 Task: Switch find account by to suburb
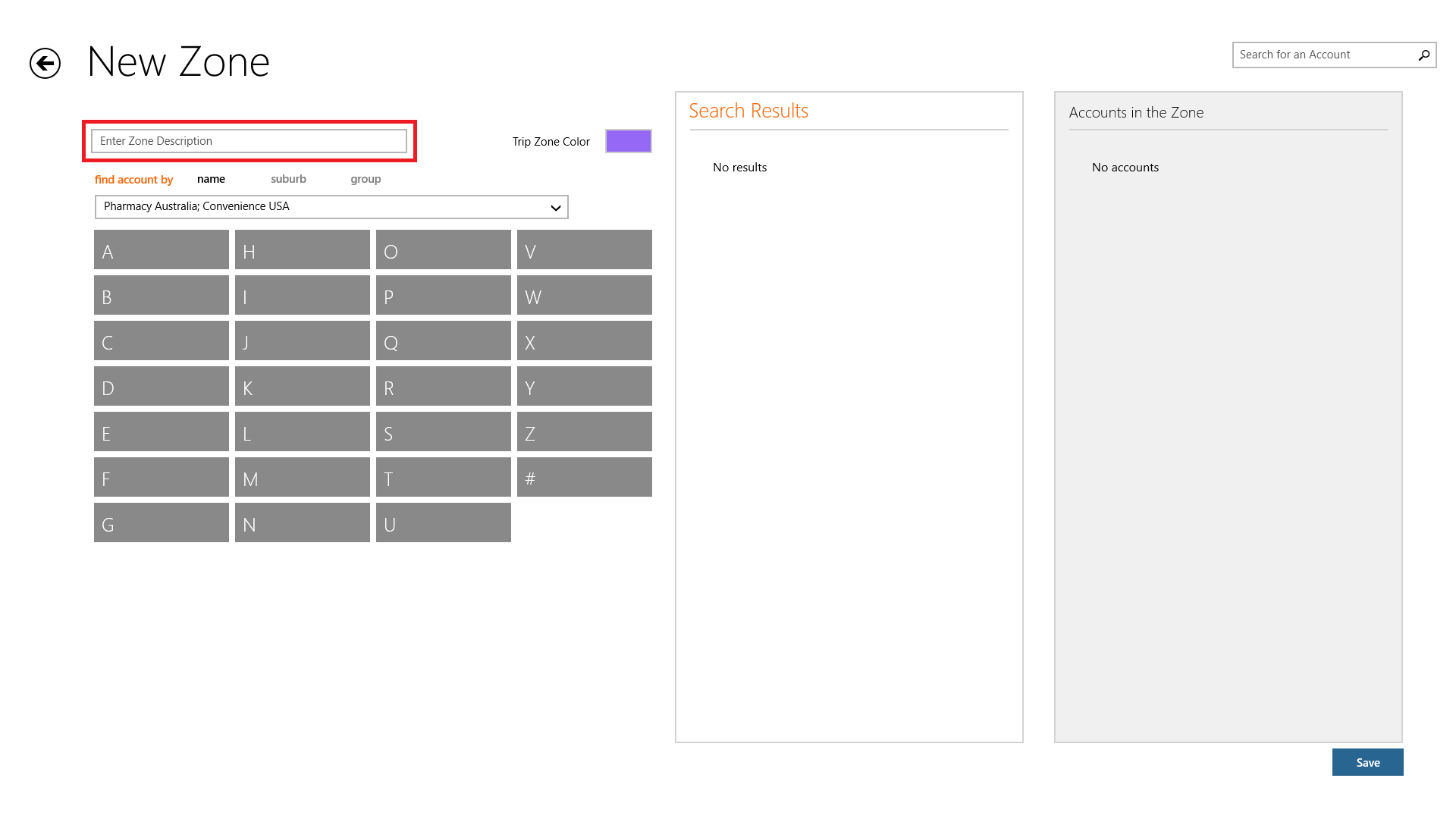(x=288, y=179)
